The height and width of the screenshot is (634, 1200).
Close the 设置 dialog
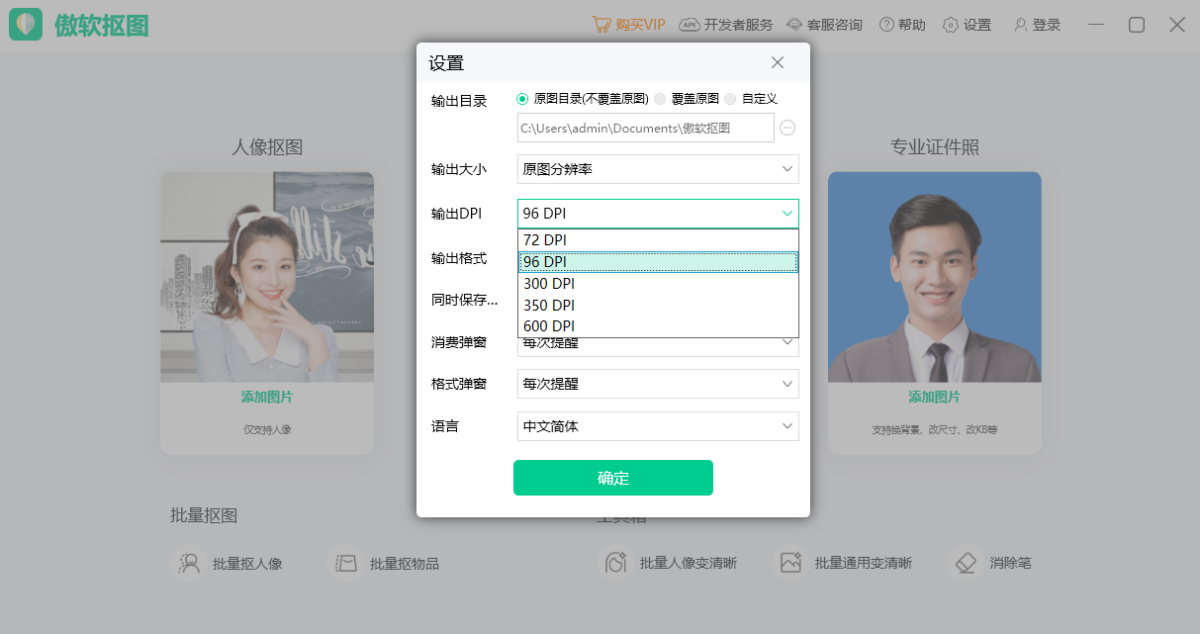[x=777, y=63]
